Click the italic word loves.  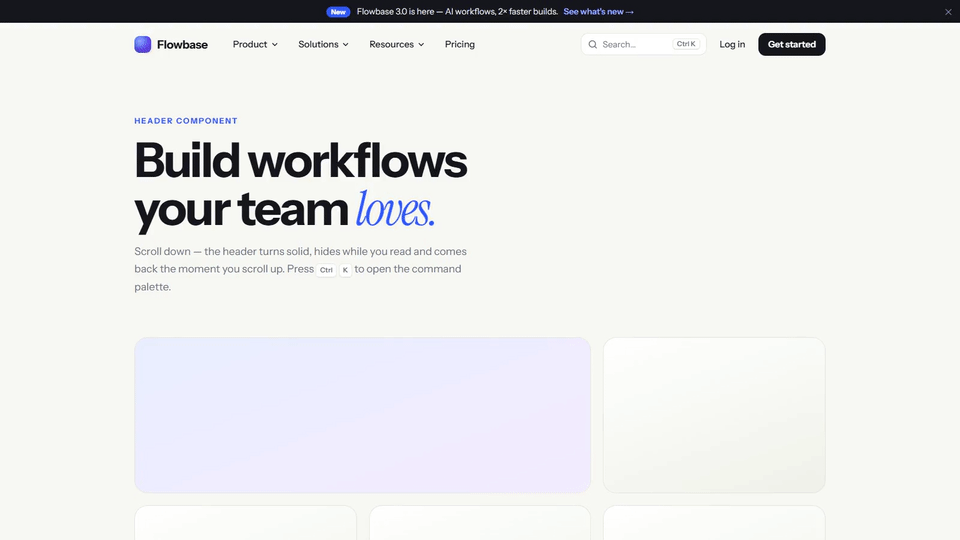pyautogui.click(x=396, y=209)
